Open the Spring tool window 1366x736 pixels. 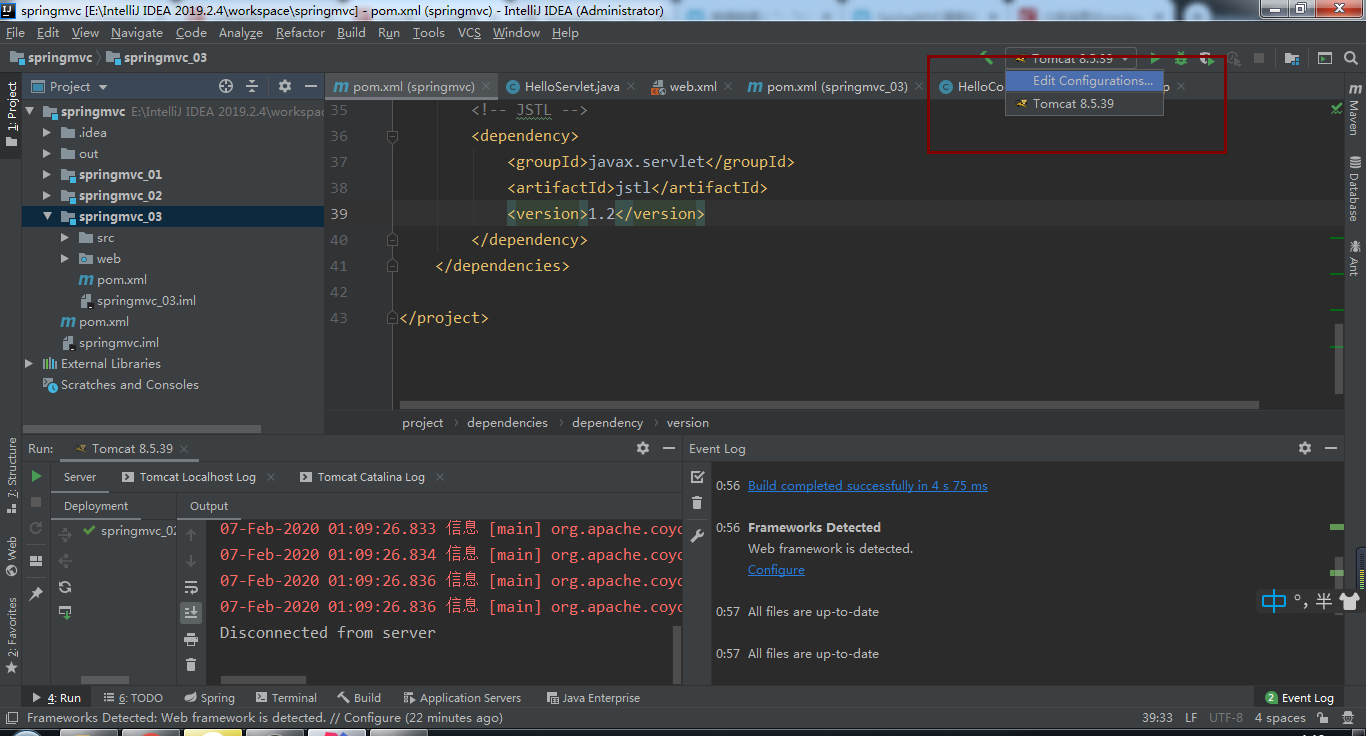(210, 698)
